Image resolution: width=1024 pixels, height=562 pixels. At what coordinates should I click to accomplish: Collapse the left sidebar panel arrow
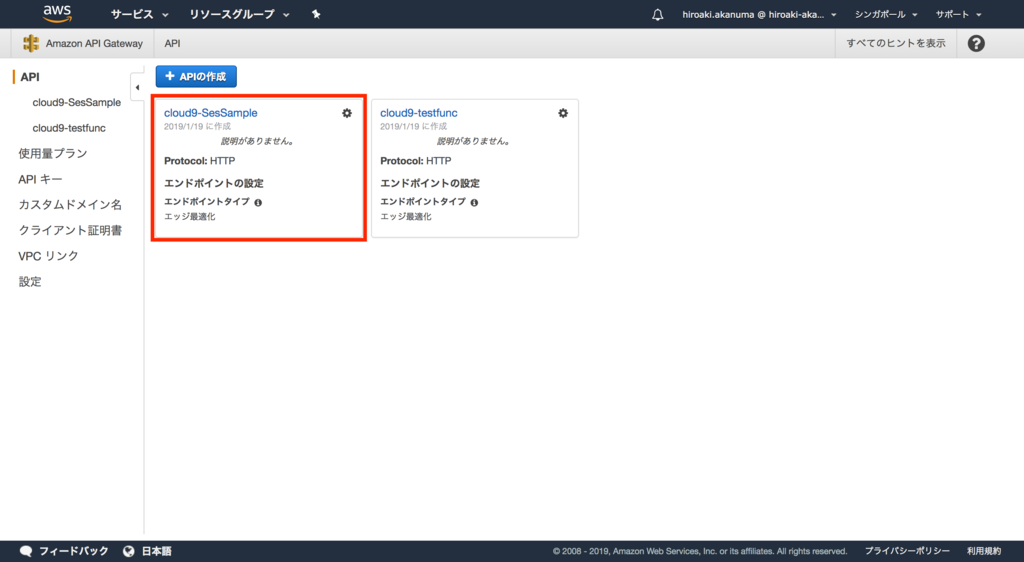[137, 87]
